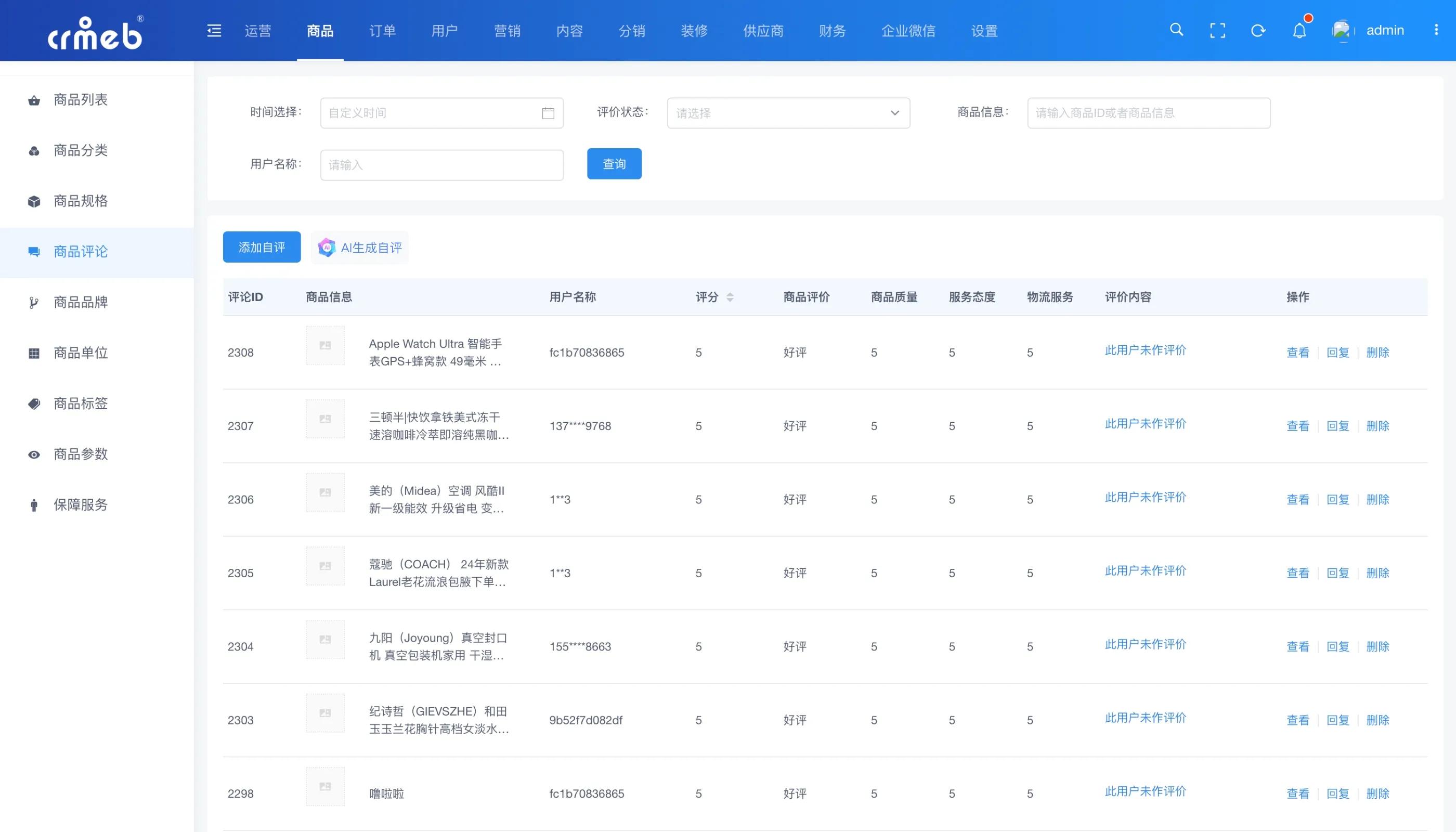Click the 商品评论 chat icon
This screenshot has height=832, width=1456.
[34, 252]
